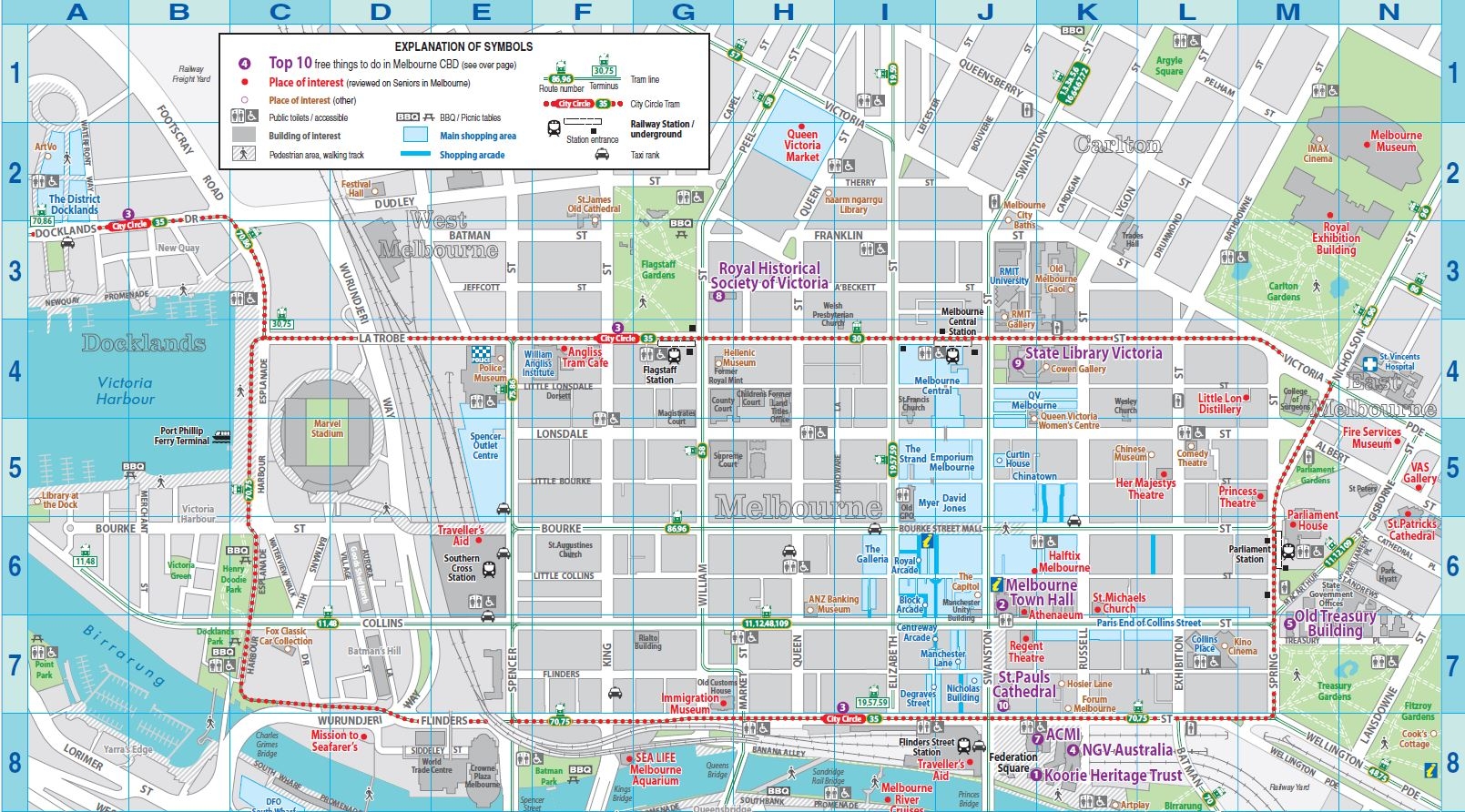Click the light blue Main shopping area swatch

click(x=414, y=135)
